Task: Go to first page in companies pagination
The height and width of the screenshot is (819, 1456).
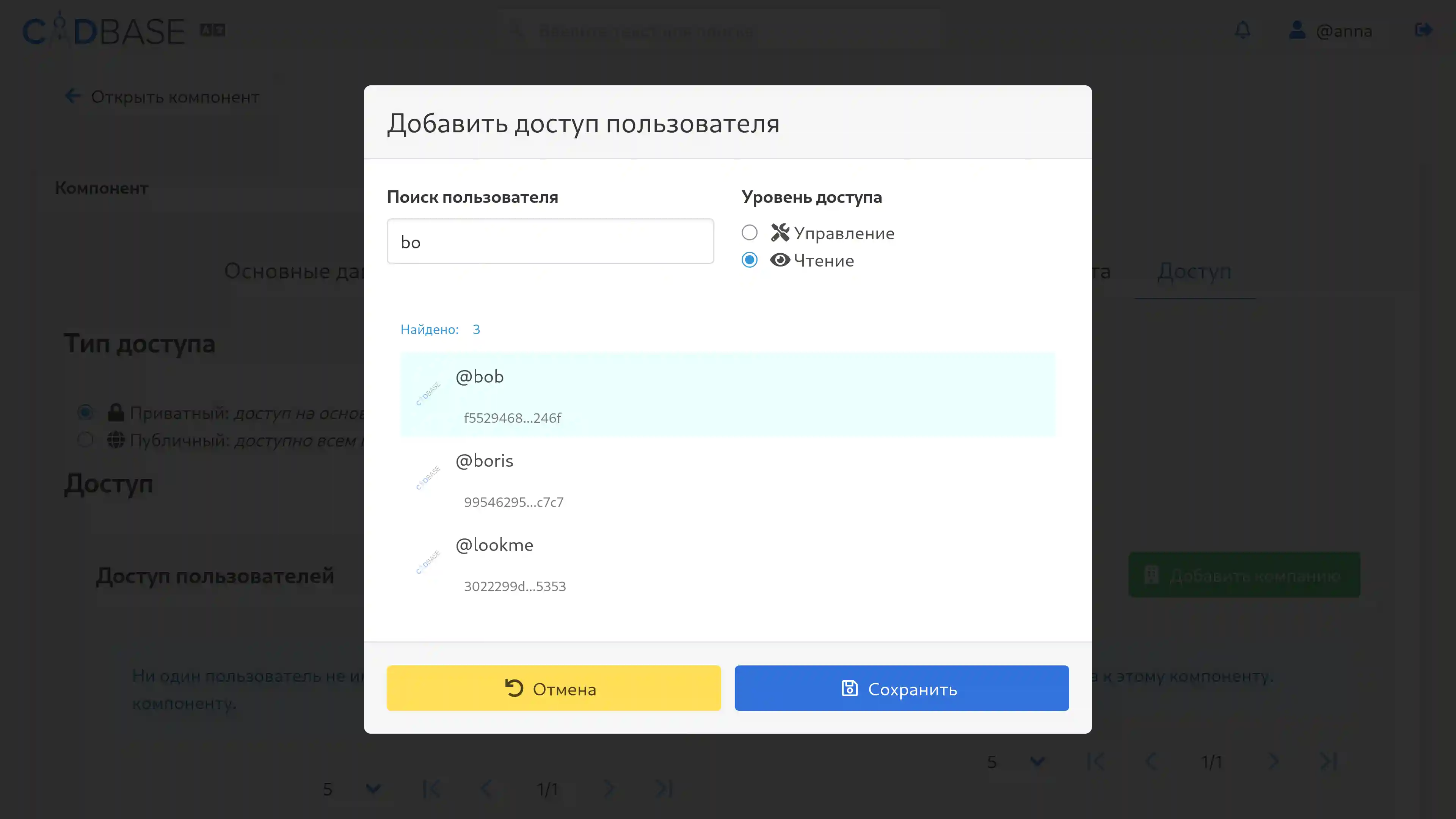Action: 1095,761
